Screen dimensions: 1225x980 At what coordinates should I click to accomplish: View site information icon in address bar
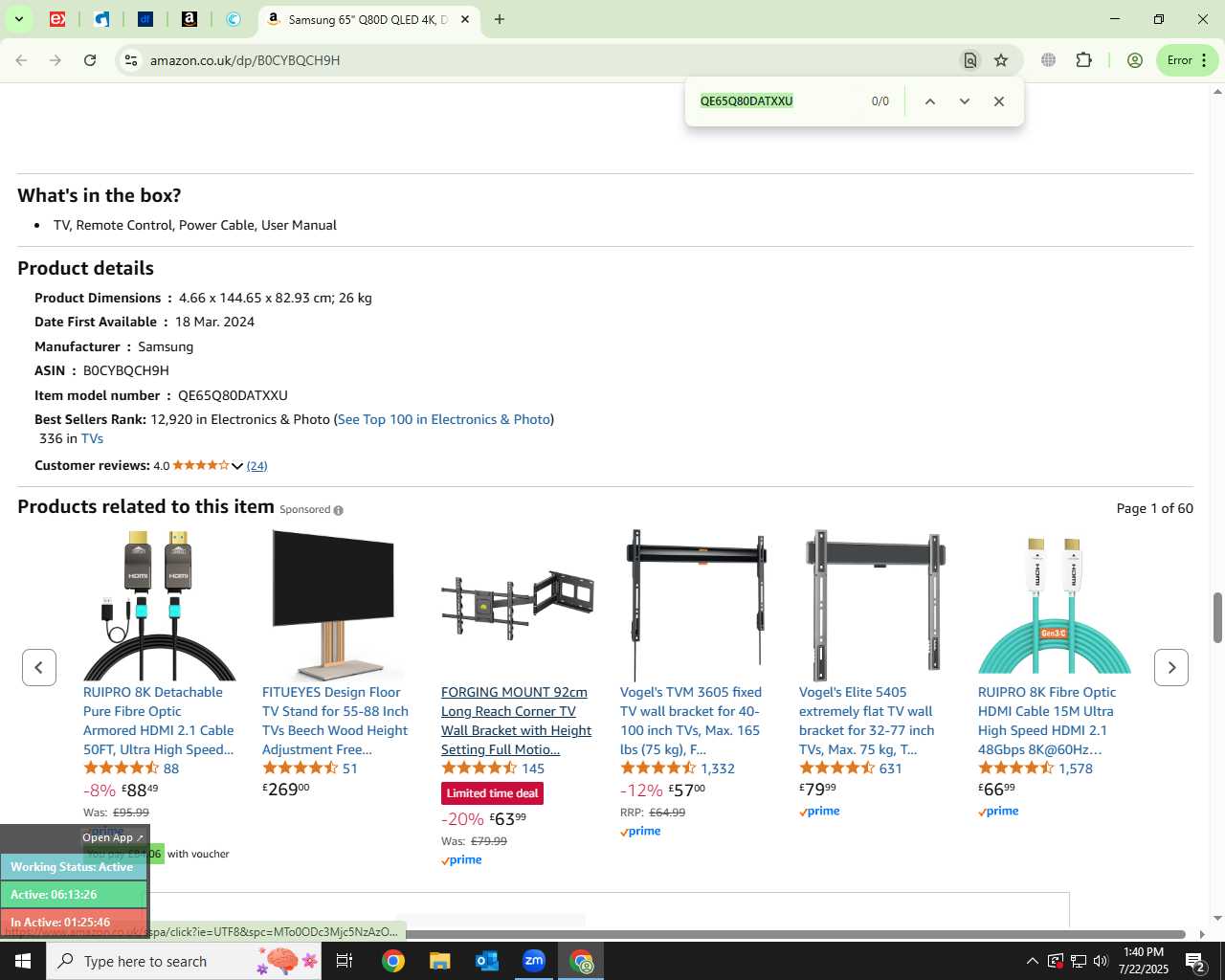coord(131,60)
